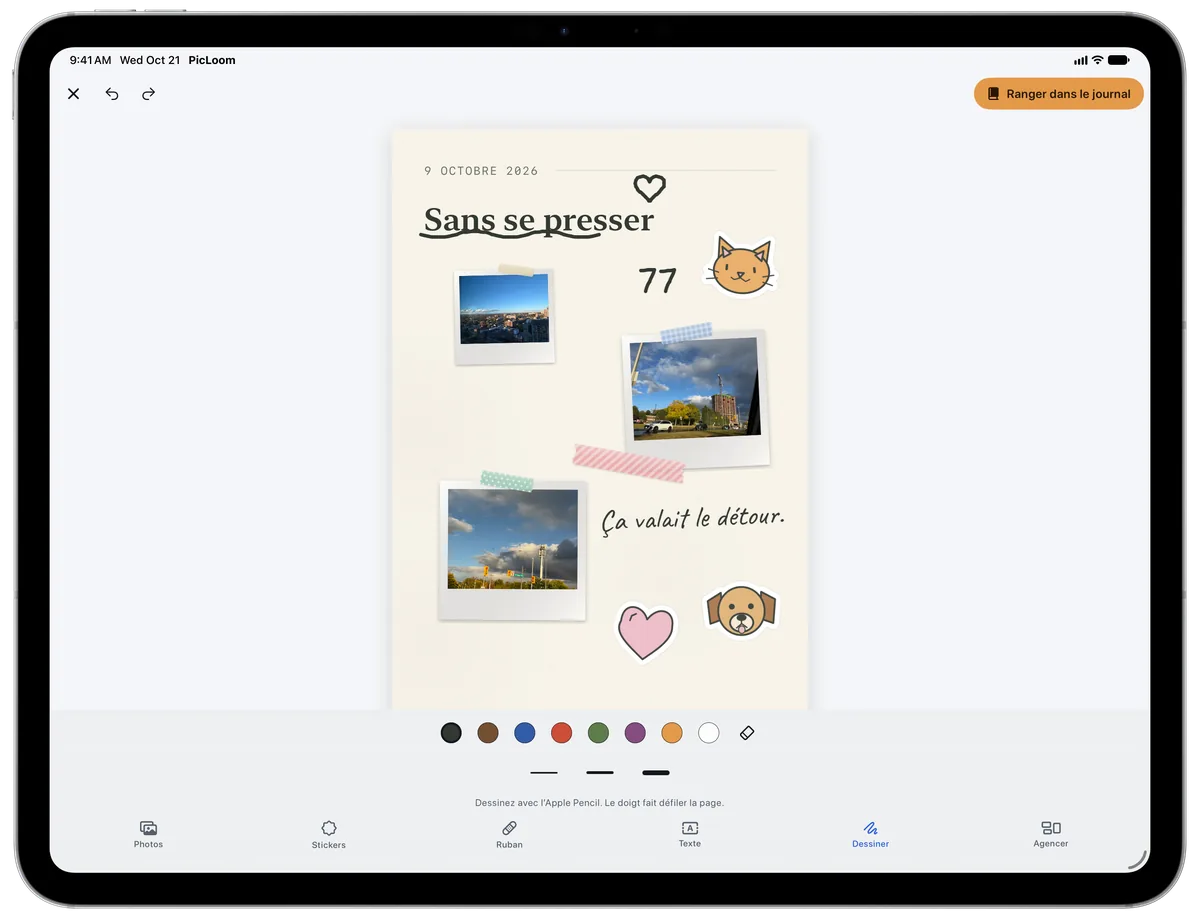Choose the thinnest stroke width
The image size is (1200, 920).
[544, 773]
